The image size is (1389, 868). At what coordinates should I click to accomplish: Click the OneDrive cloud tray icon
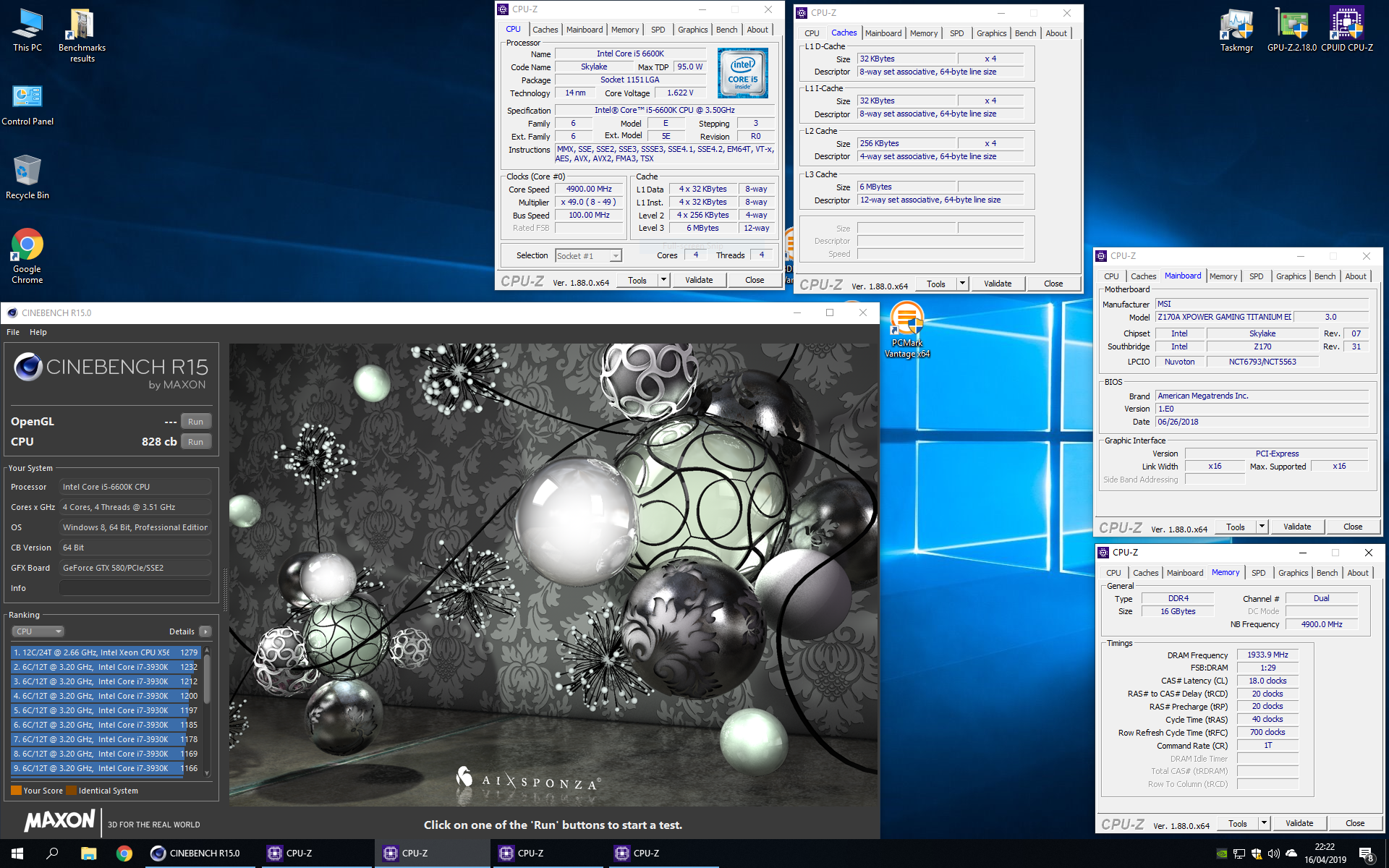click(1291, 854)
